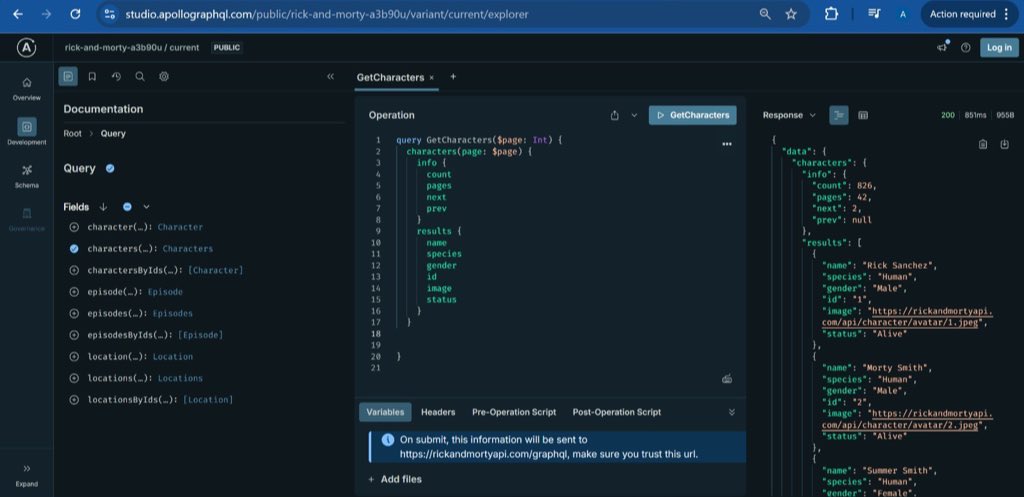Select the Documentation panel icon
This screenshot has height=497, width=1024.
68,76
